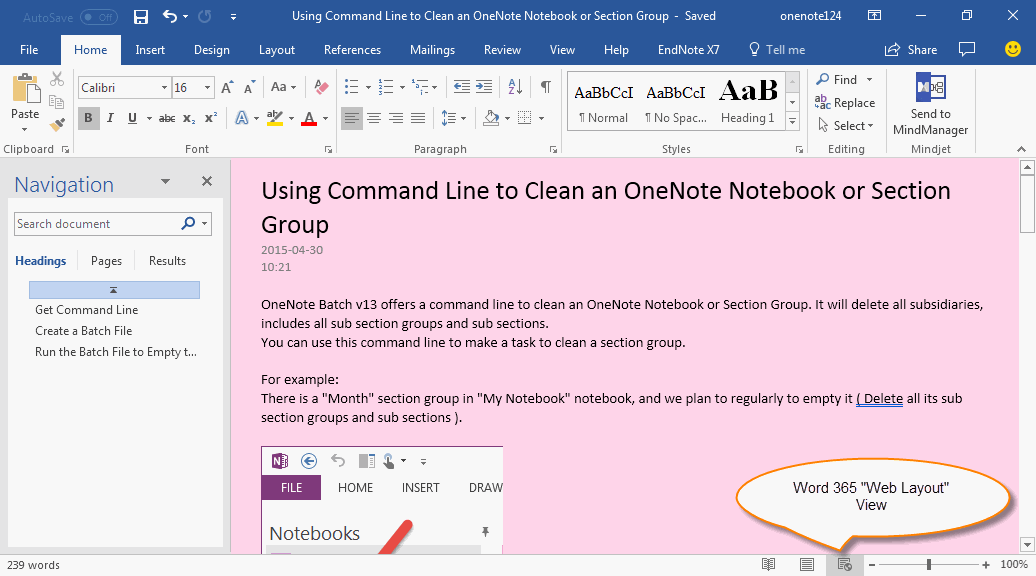Center-align the paragraph
Screen dimensions: 1036x576
374,118
